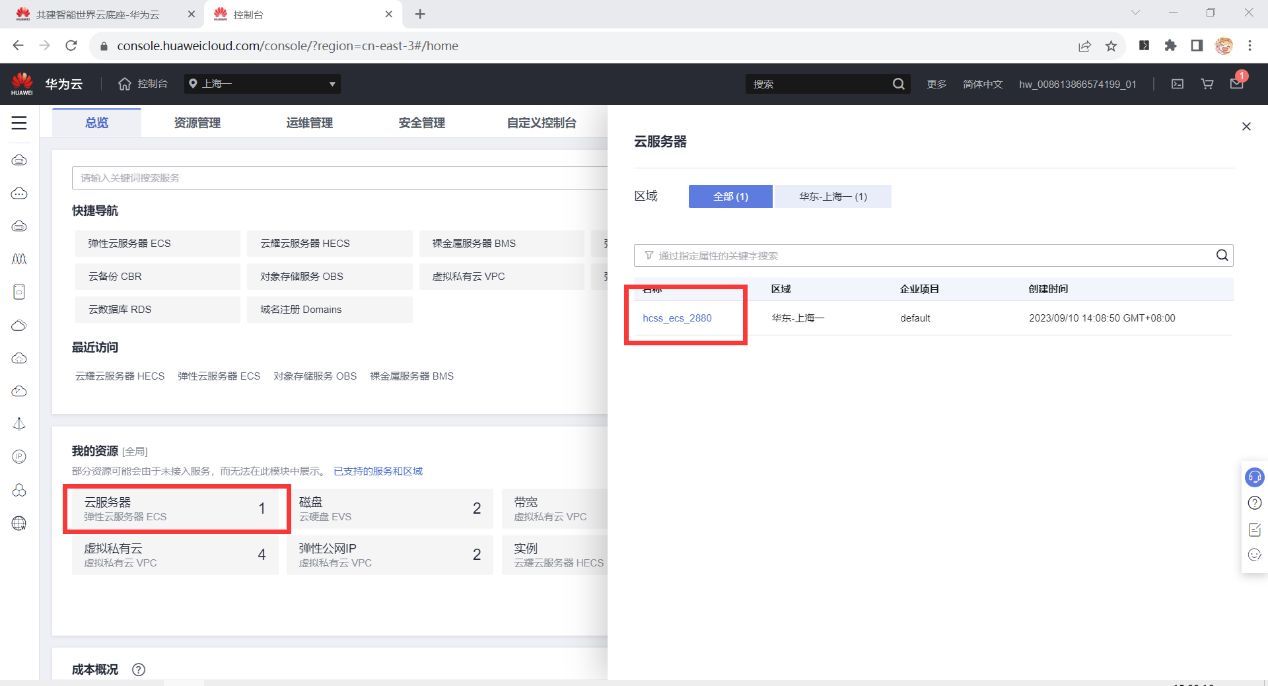Switch to the 资源管理 tab
This screenshot has width=1268, height=686.
197,123
